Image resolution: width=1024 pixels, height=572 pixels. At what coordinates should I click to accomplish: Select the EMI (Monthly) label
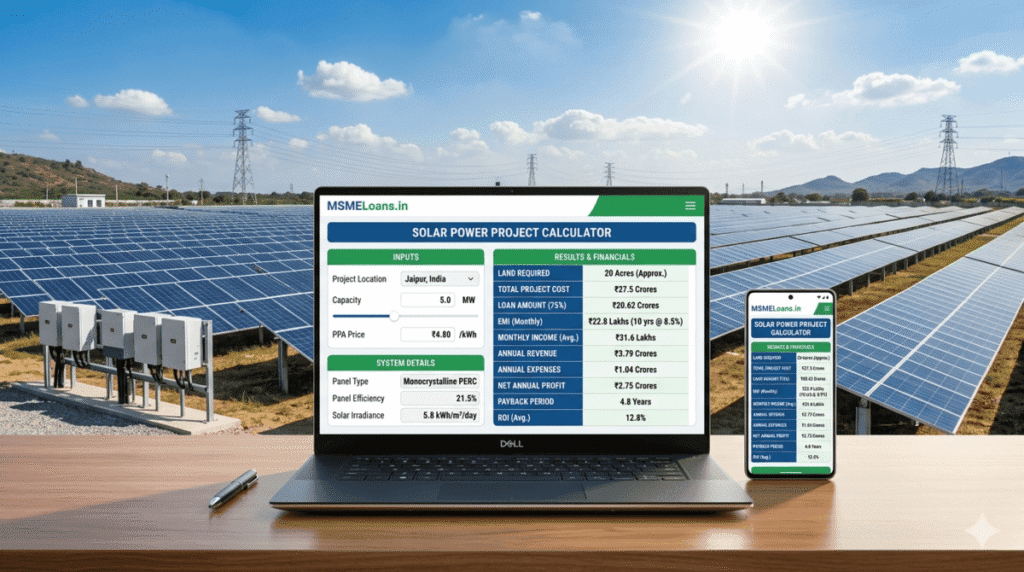[x=520, y=321]
